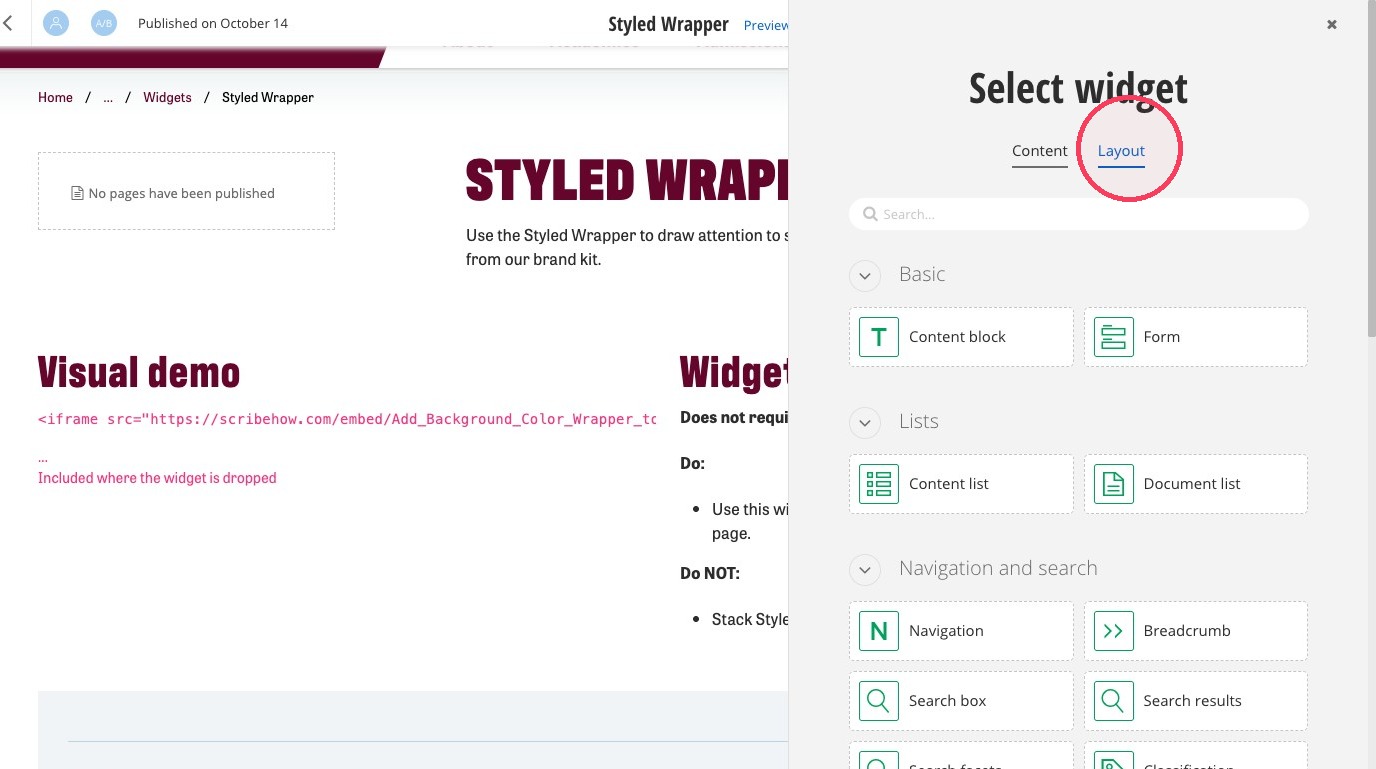Screen dimensions: 1376x769
Task: Collapse the Navigation and search section
Action: coord(865,569)
